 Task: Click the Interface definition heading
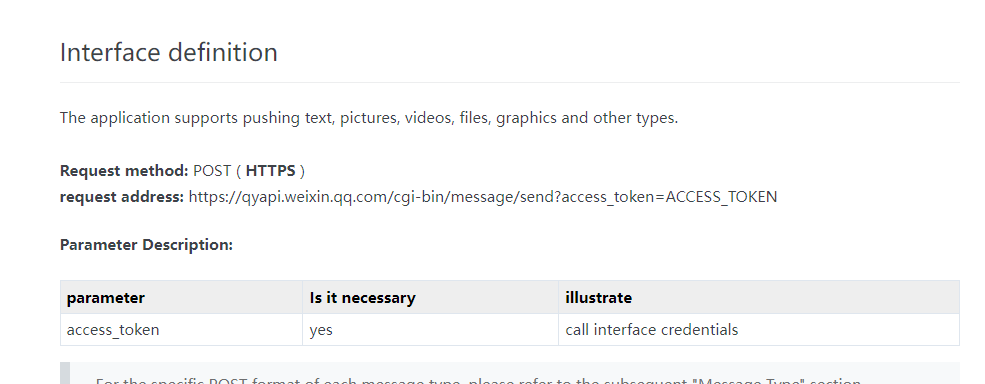[x=168, y=52]
